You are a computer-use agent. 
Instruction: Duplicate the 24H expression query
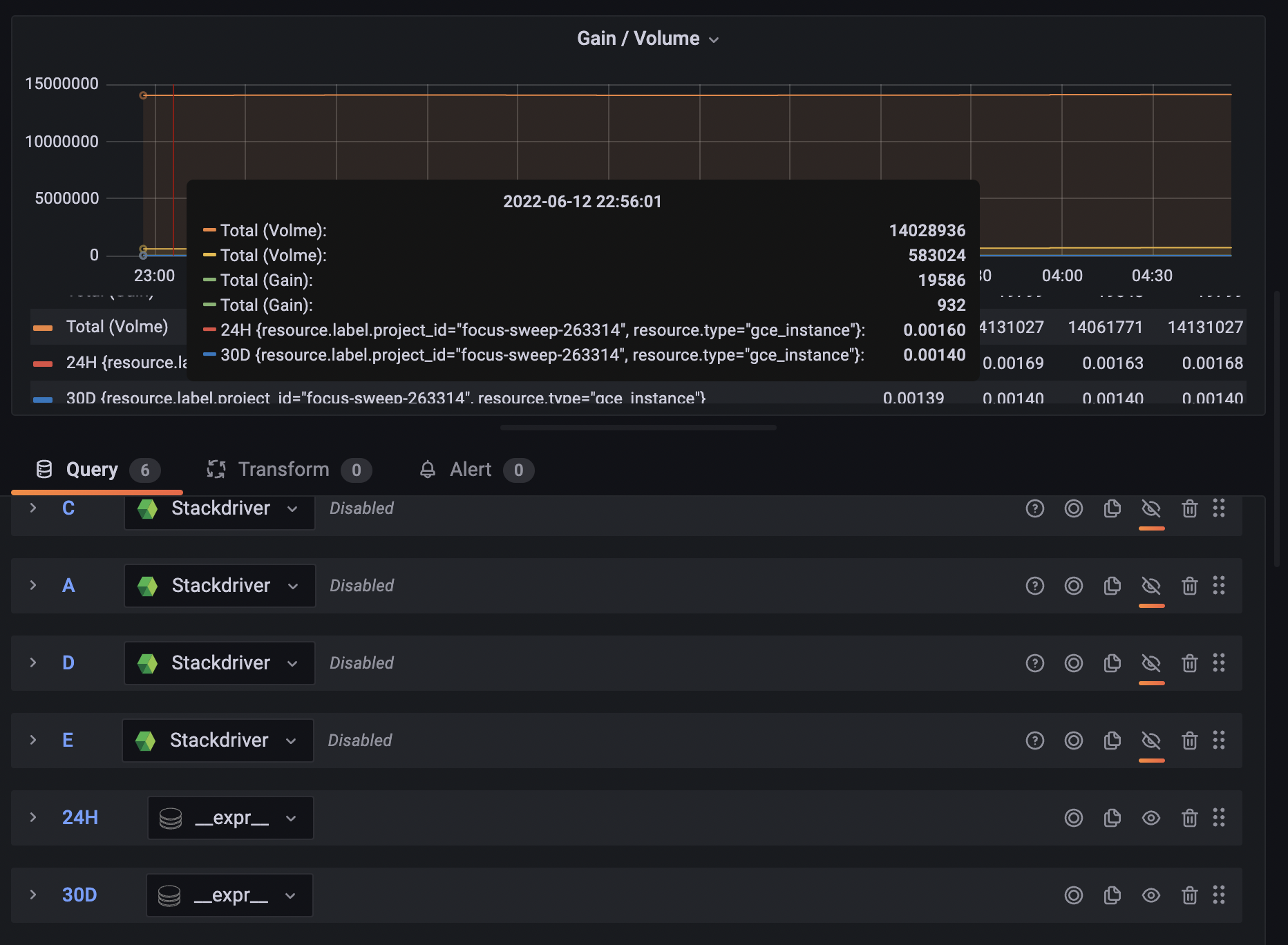pyautogui.click(x=1112, y=818)
